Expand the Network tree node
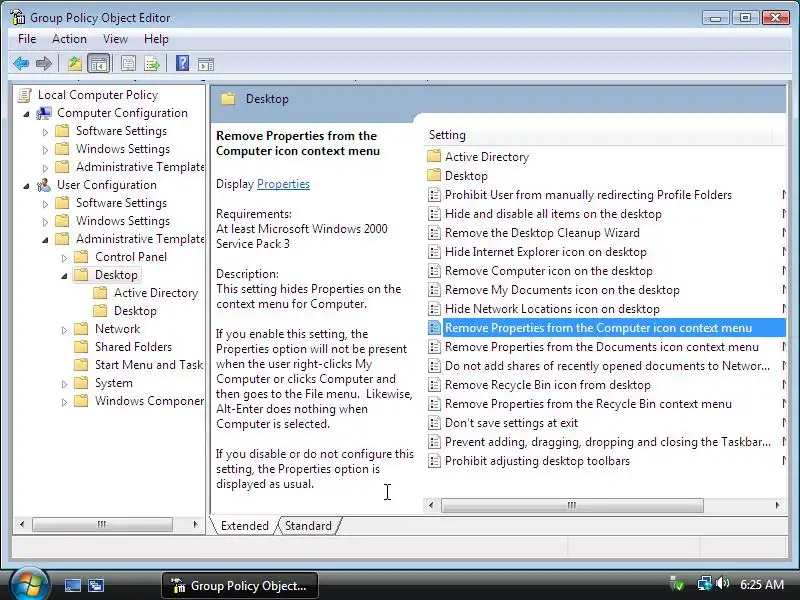Image resolution: width=800 pixels, height=600 pixels. click(x=64, y=330)
